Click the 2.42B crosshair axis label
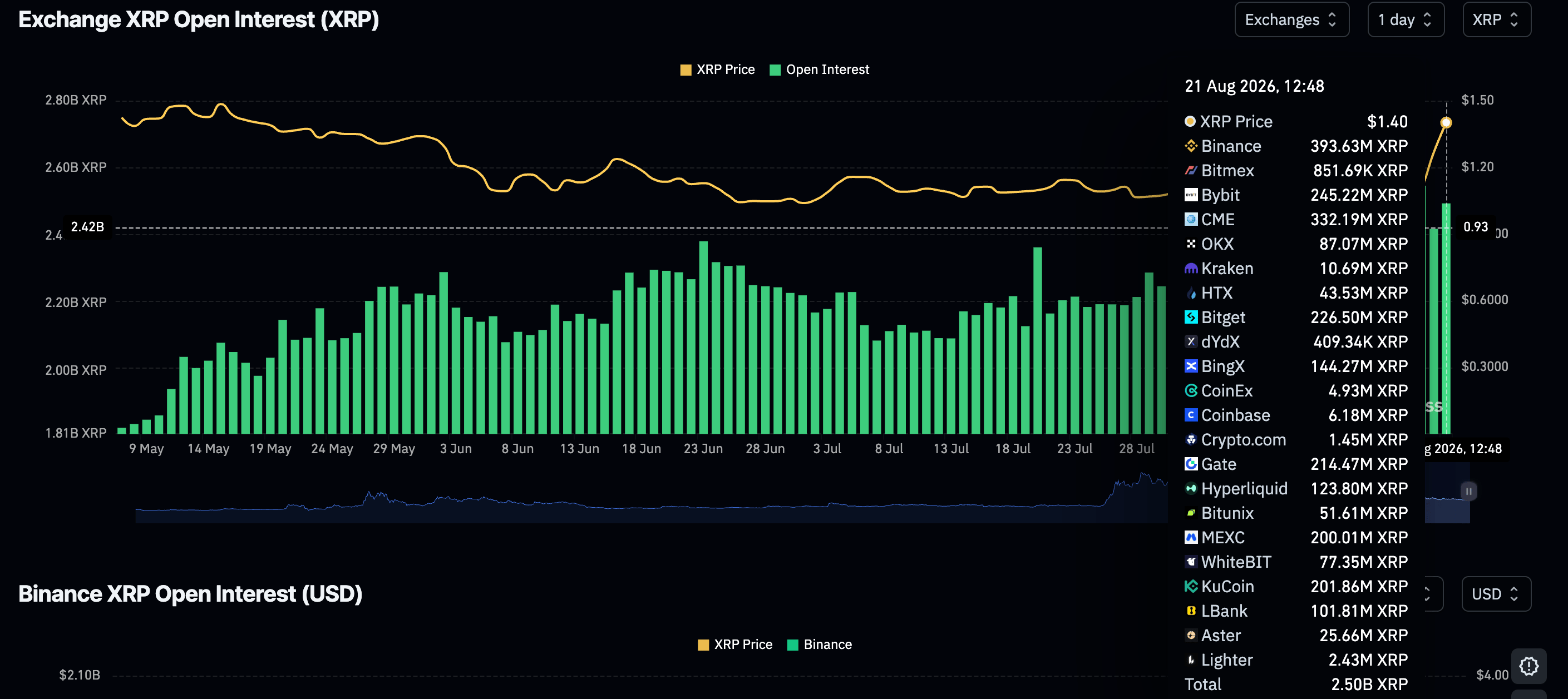Screen dimensions: 1568x699 [x=88, y=227]
